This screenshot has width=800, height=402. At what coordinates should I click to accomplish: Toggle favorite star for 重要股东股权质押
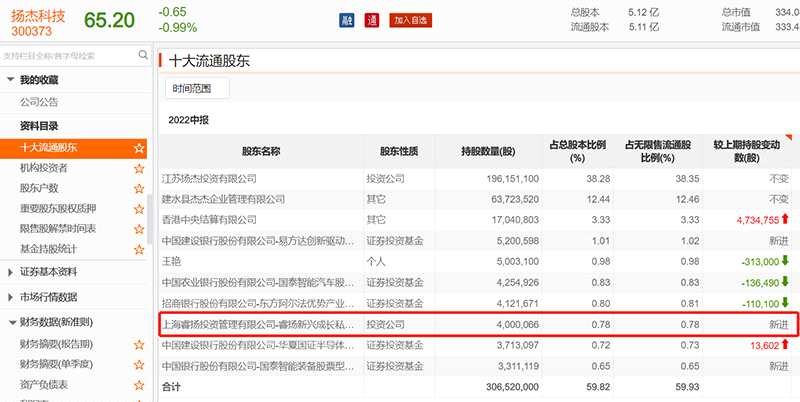point(139,209)
